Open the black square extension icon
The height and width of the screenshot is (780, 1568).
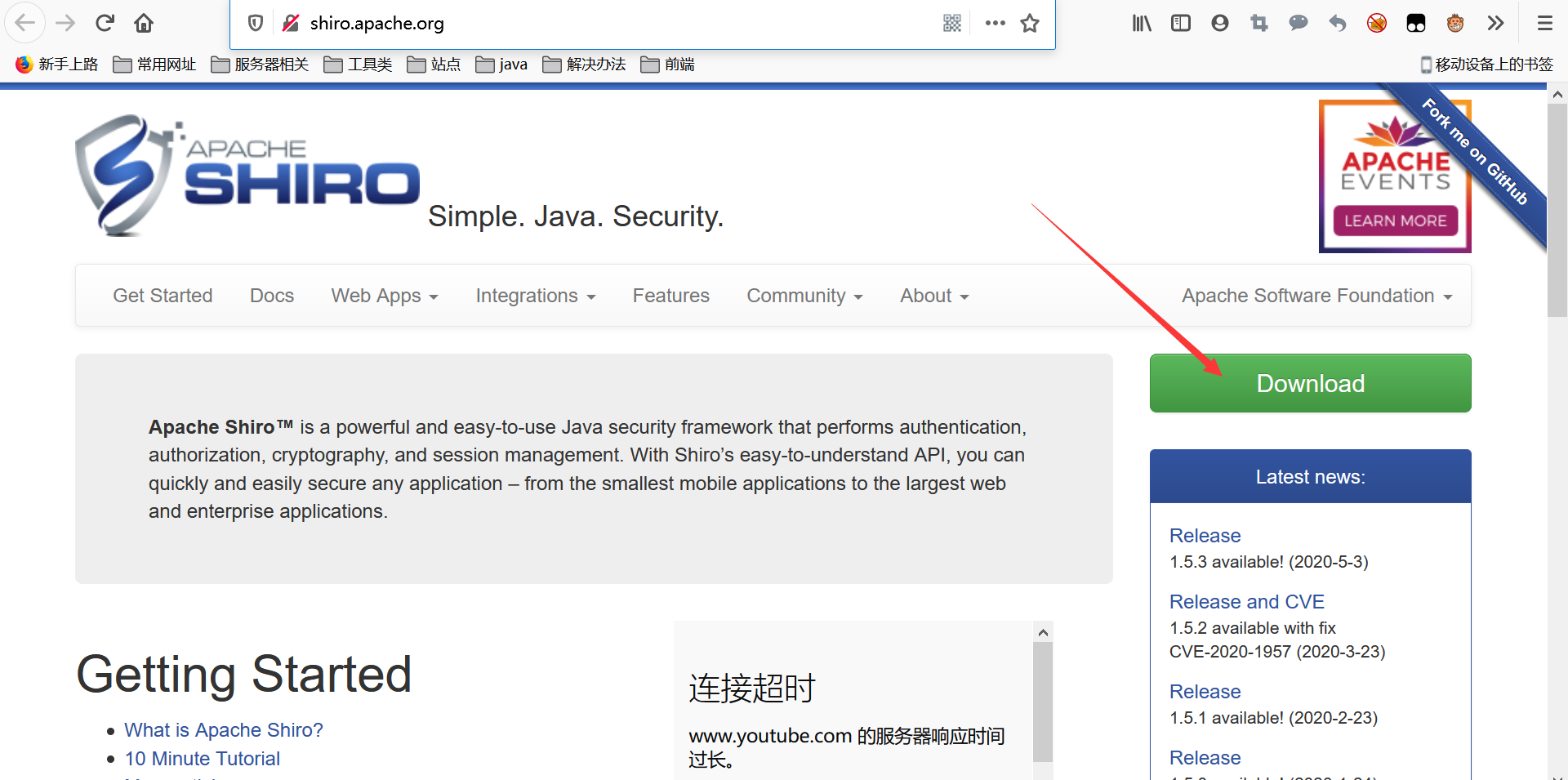1416,23
